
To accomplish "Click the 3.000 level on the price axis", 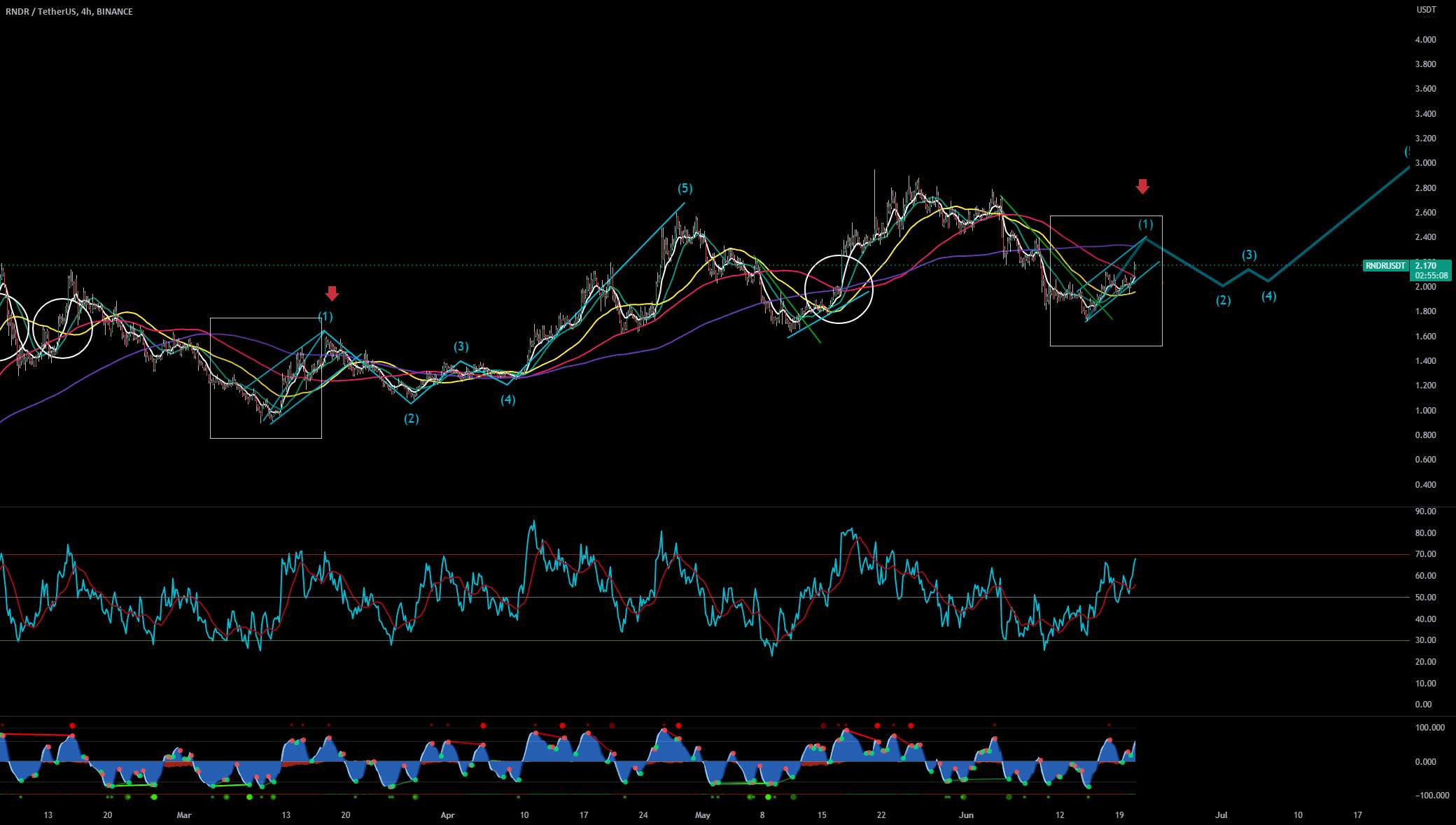I will point(1425,163).
